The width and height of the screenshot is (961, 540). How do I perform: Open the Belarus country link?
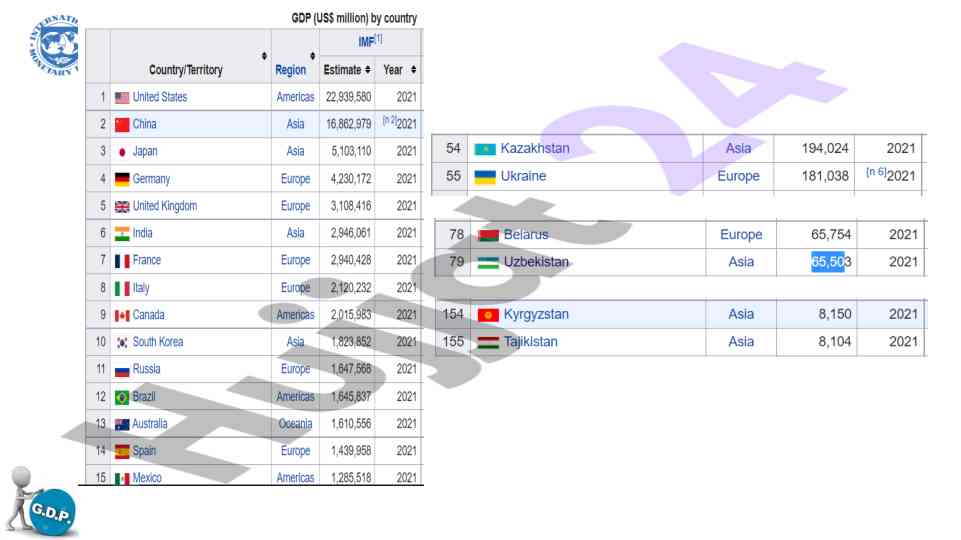526,234
